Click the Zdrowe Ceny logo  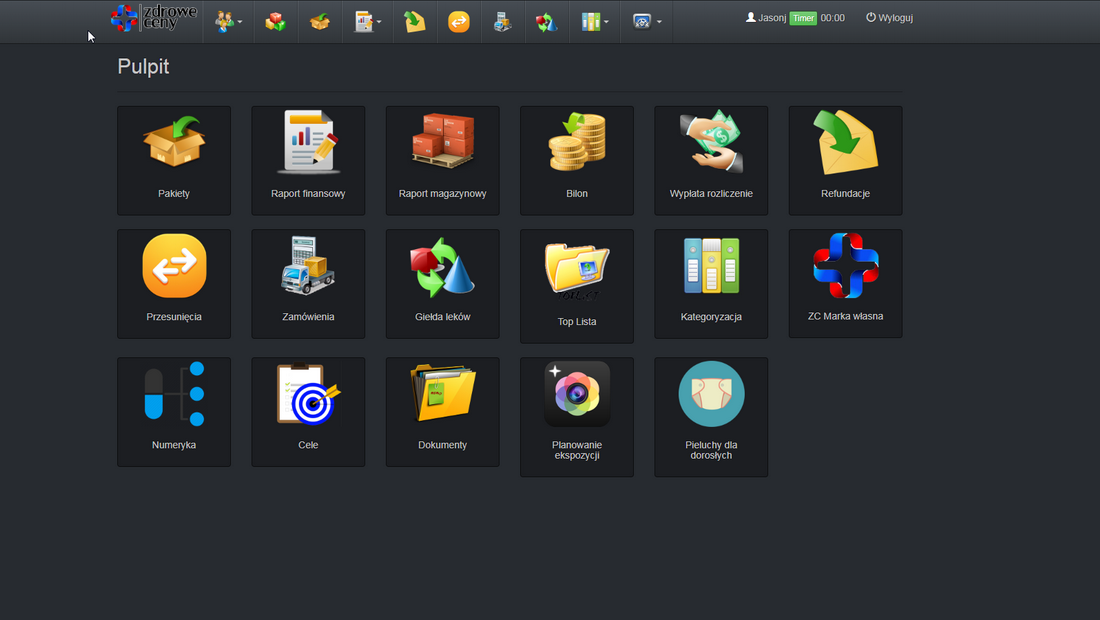pos(154,18)
